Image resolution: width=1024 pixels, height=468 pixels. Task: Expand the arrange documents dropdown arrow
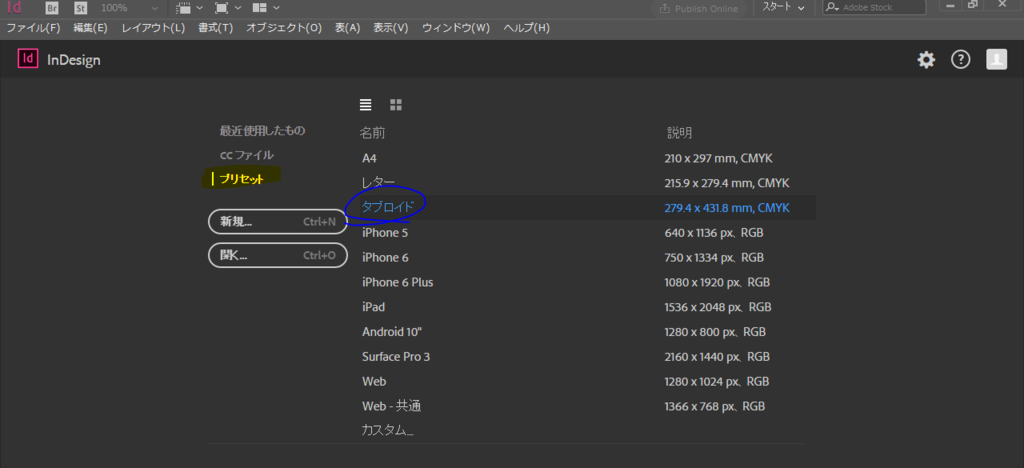(276, 8)
